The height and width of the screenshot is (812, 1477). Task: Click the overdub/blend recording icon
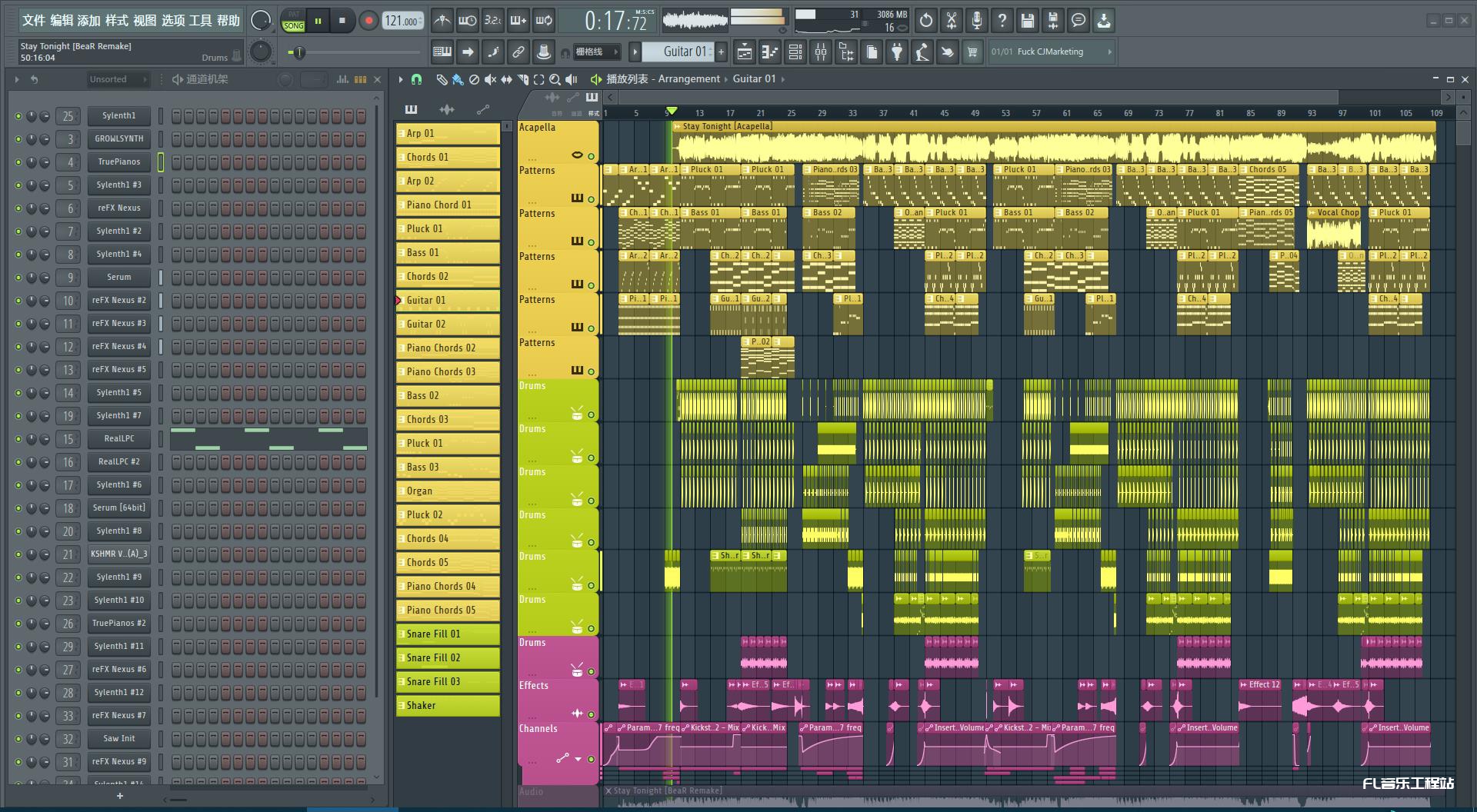tap(518, 21)
